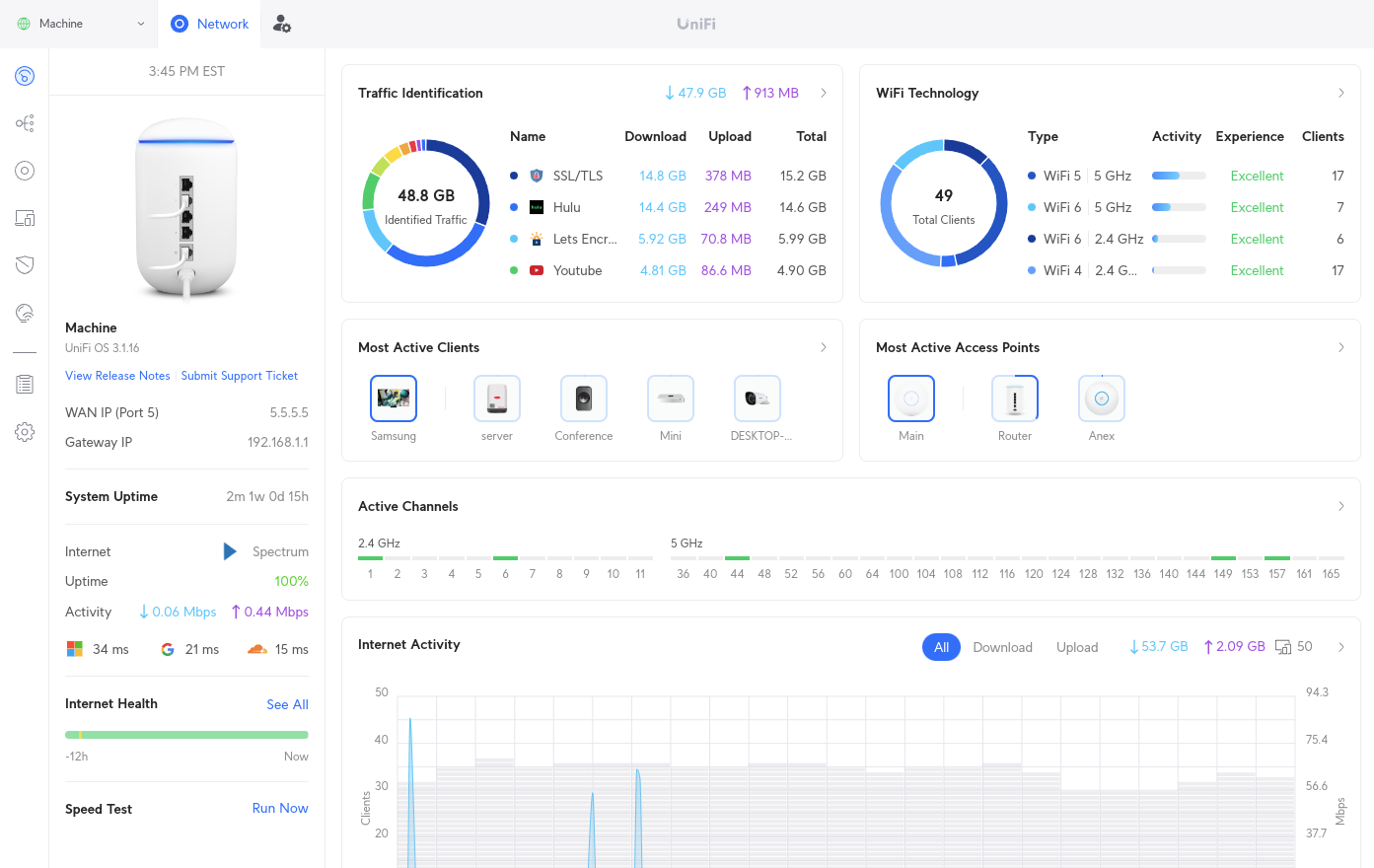Select the DESKTOP client icon
Image resolution: width=1374 pixels, height=868 pixels.
click(x=758, y=398)
